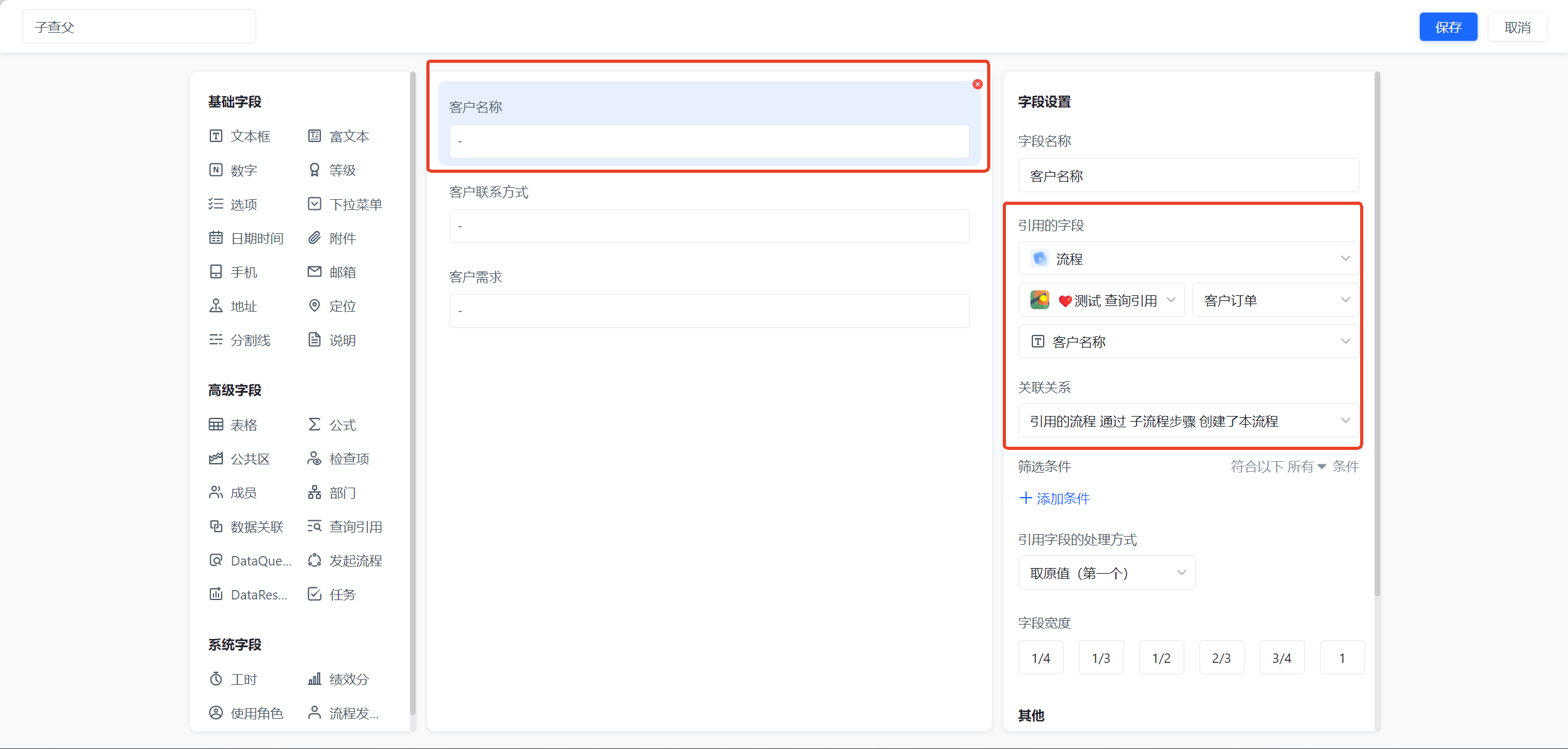This screenshot has height=749, width=1568.
Task: Set field width to 1/4
Action: (x=1041, y=658)
